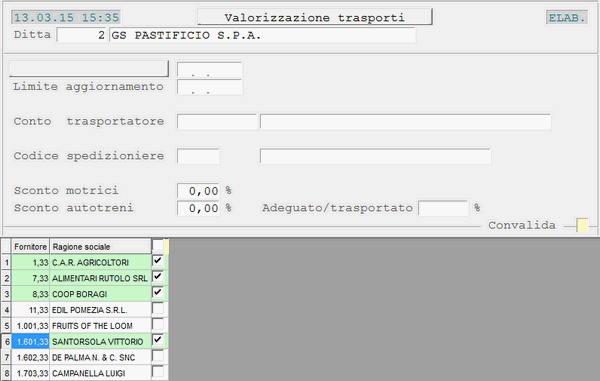Tick the CAMPANELLA LUIGI checkbox

[158, 372]
